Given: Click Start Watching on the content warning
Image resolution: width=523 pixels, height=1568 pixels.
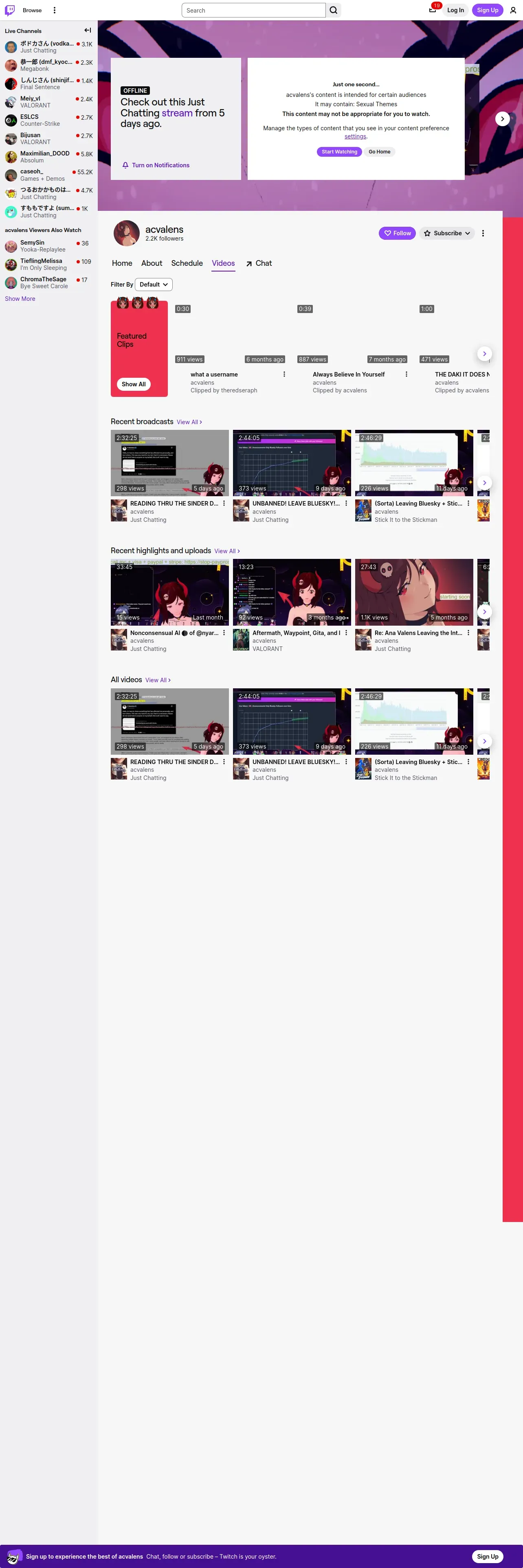Looking at the screenshot, I should [x=340, y=151].
